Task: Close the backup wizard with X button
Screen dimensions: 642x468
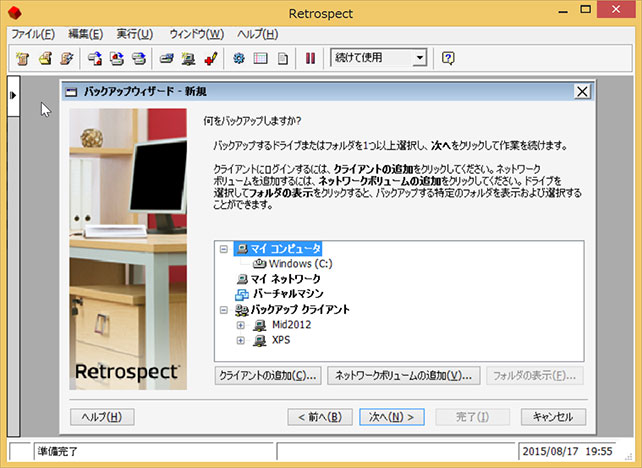Action: point(582,92)
